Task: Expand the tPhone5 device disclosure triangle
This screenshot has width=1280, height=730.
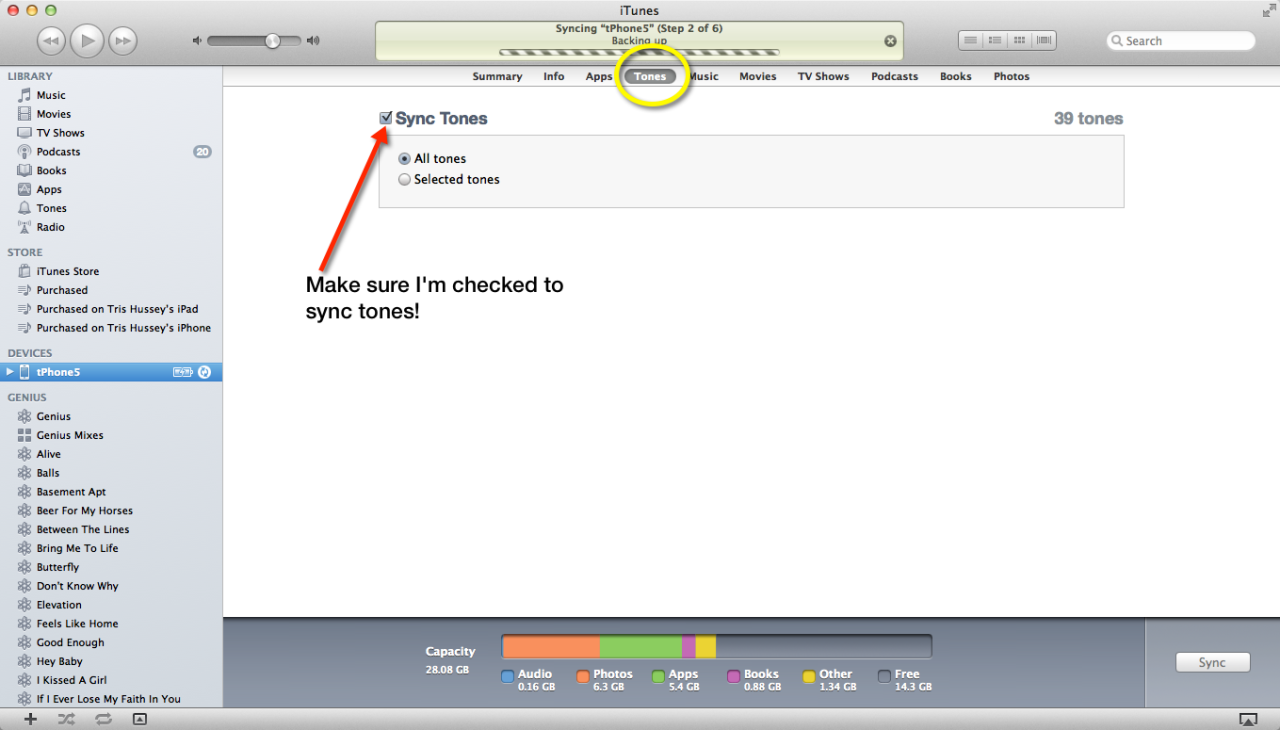Action: 9,372
